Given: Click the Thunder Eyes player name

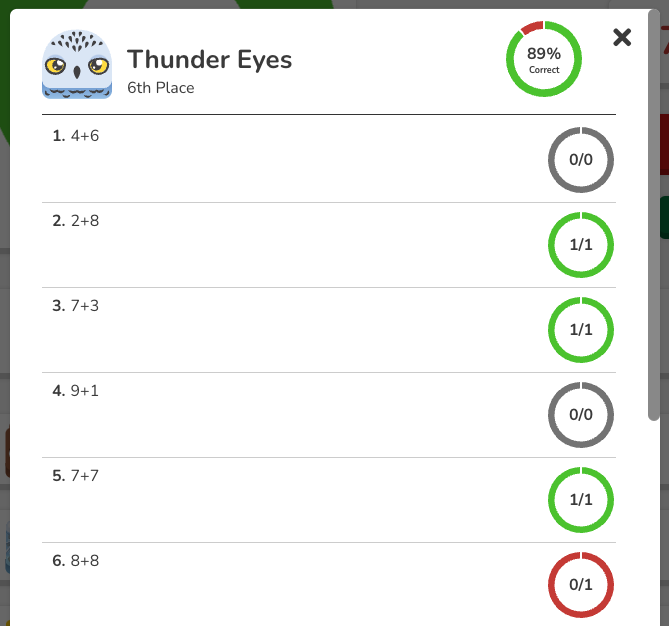Looking at the screenshot, I should tap(209, 59).
